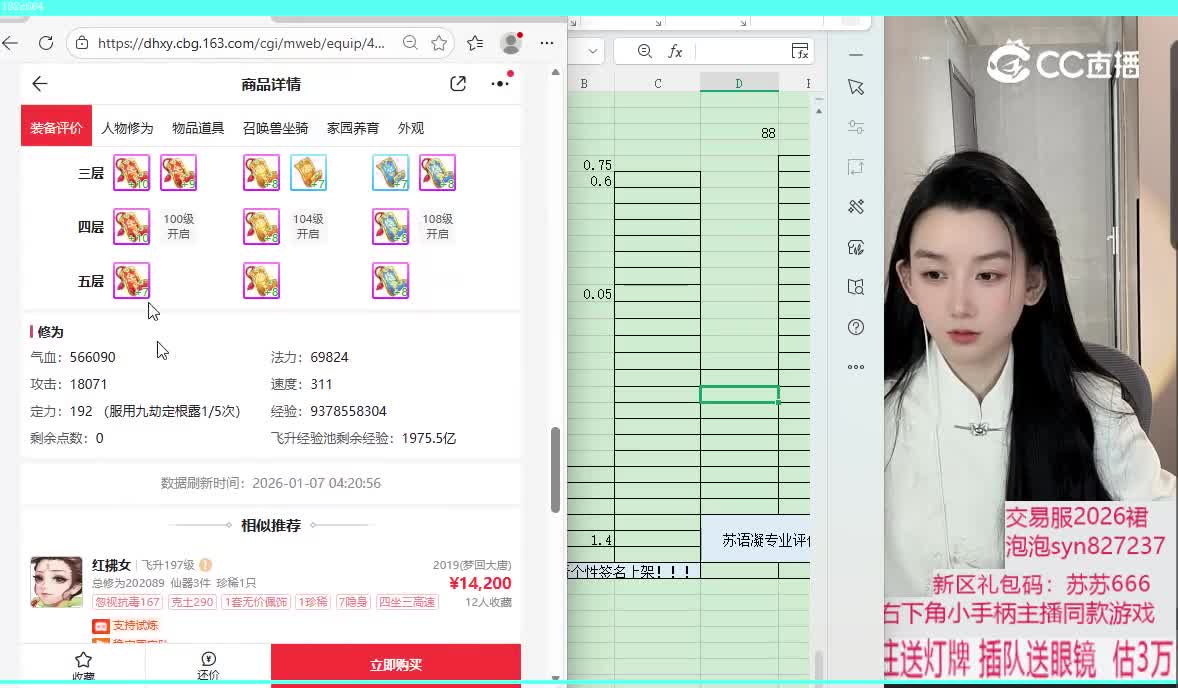Select the 装备评价 tab

coord(56,128)
